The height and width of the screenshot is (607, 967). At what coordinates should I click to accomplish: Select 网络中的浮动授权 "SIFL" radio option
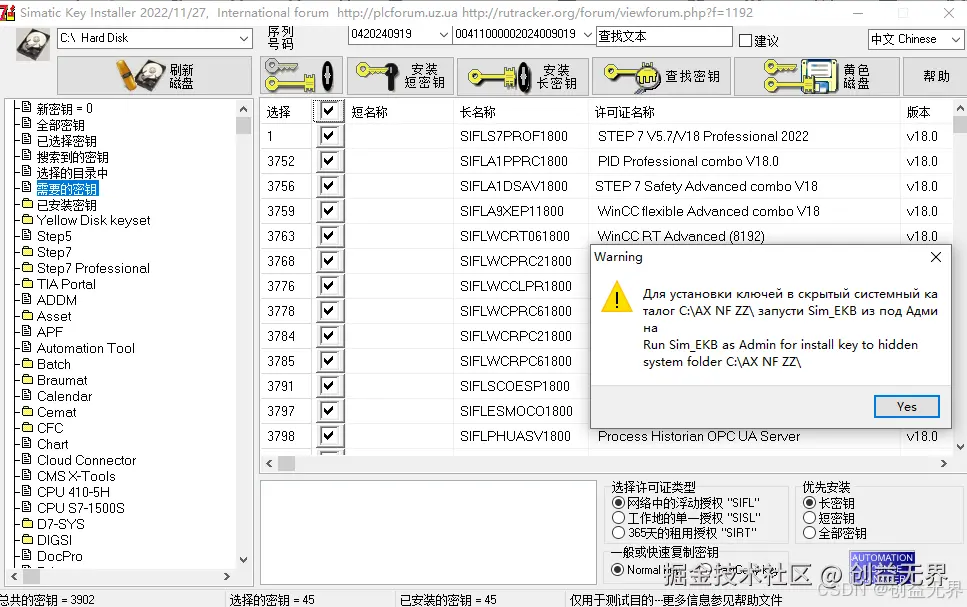pyautogui.click(x=618, y=503)
